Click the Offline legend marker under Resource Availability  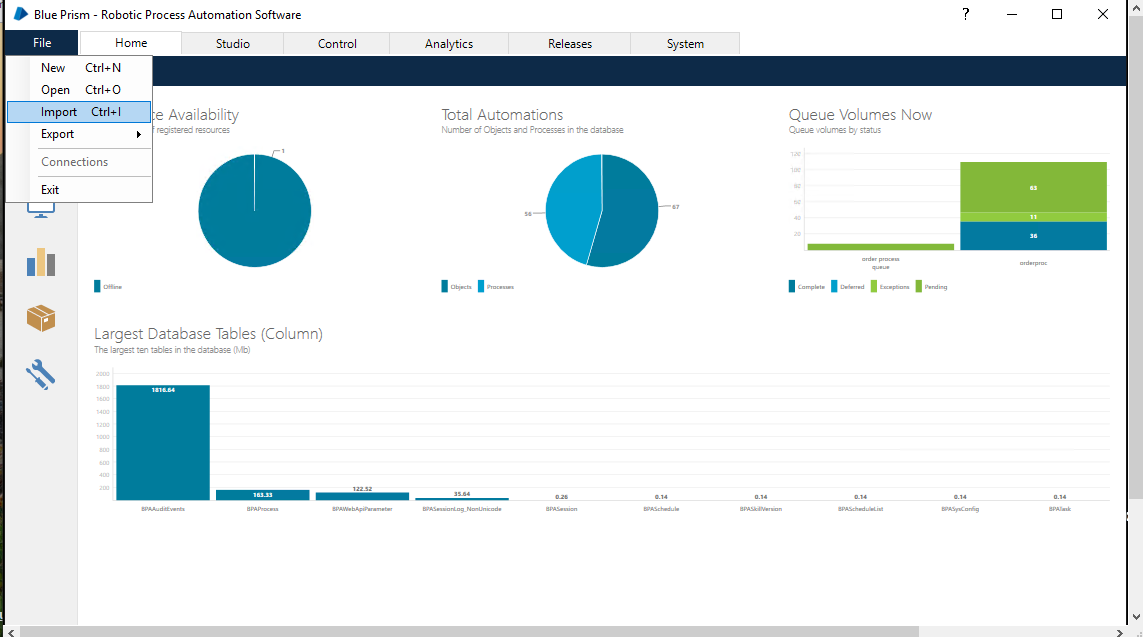coord(96,286)
